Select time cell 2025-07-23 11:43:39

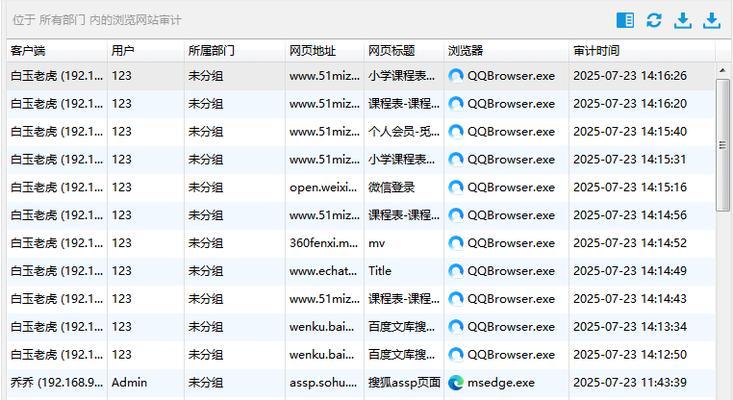630,383
